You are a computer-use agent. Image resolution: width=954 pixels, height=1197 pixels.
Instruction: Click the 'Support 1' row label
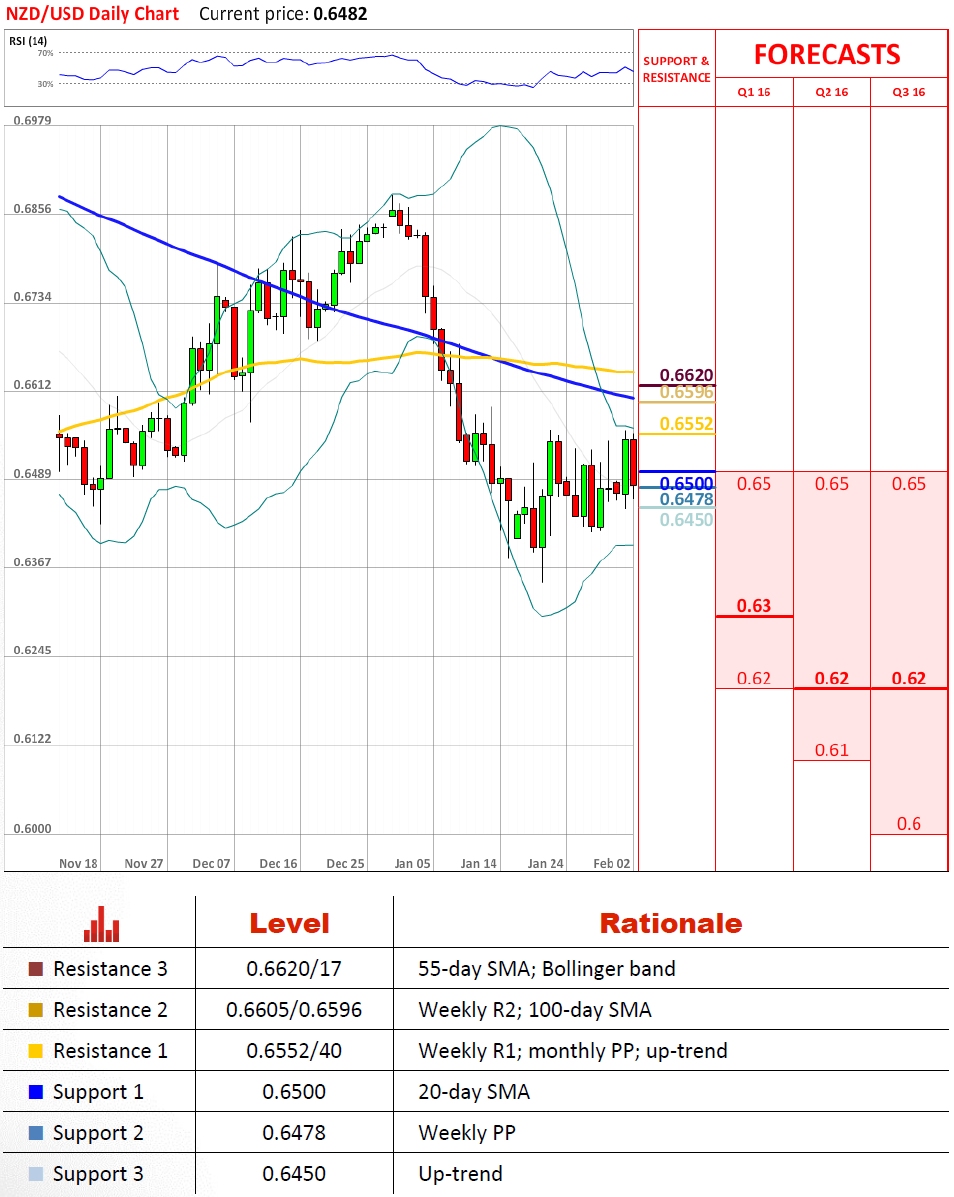98,1092
